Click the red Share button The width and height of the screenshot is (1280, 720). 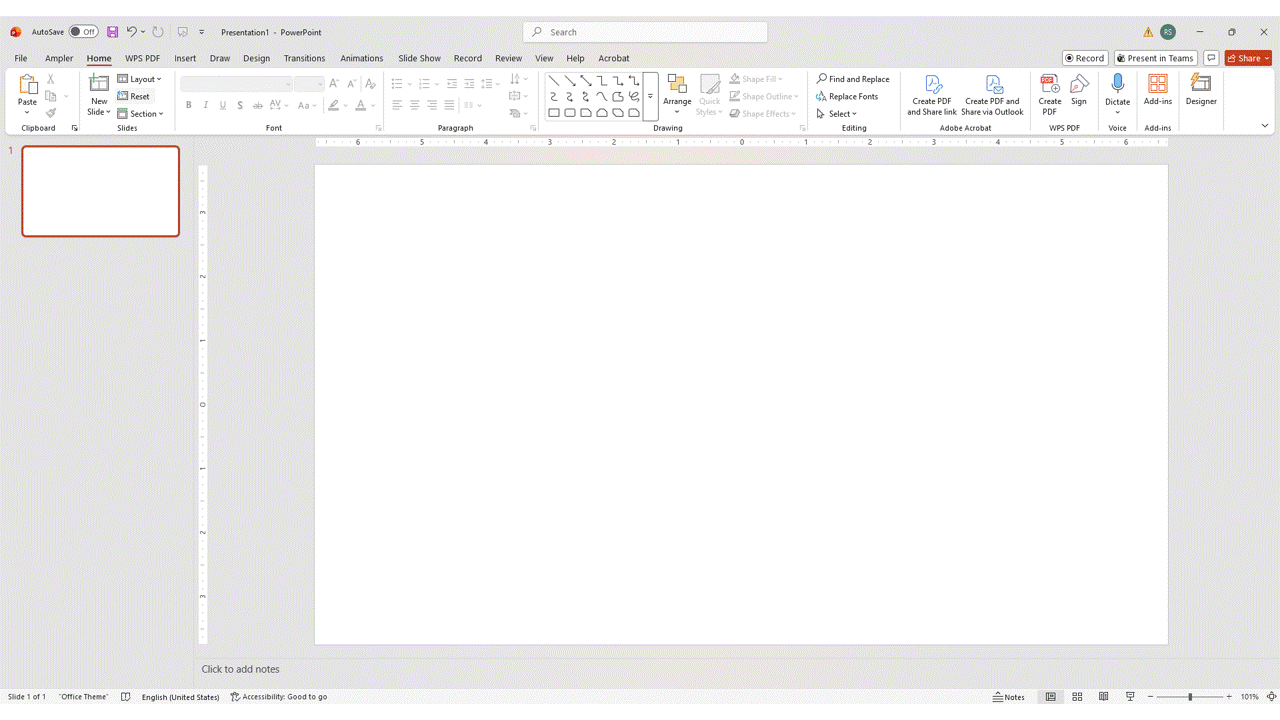[x=1248, y=58]
